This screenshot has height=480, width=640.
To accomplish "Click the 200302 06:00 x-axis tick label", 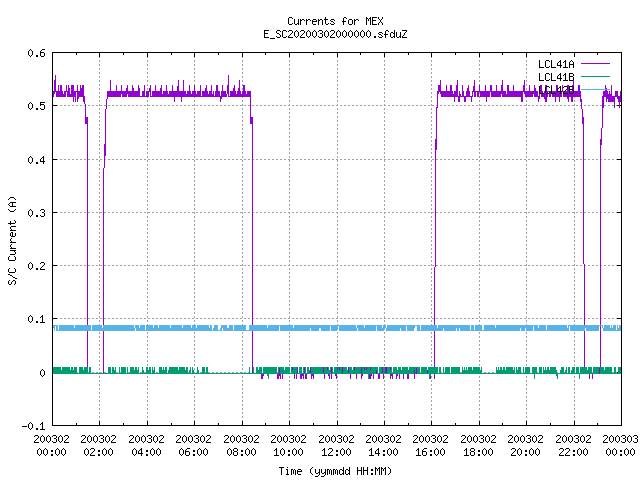I will pyautogui.click(x=193, y=446).
